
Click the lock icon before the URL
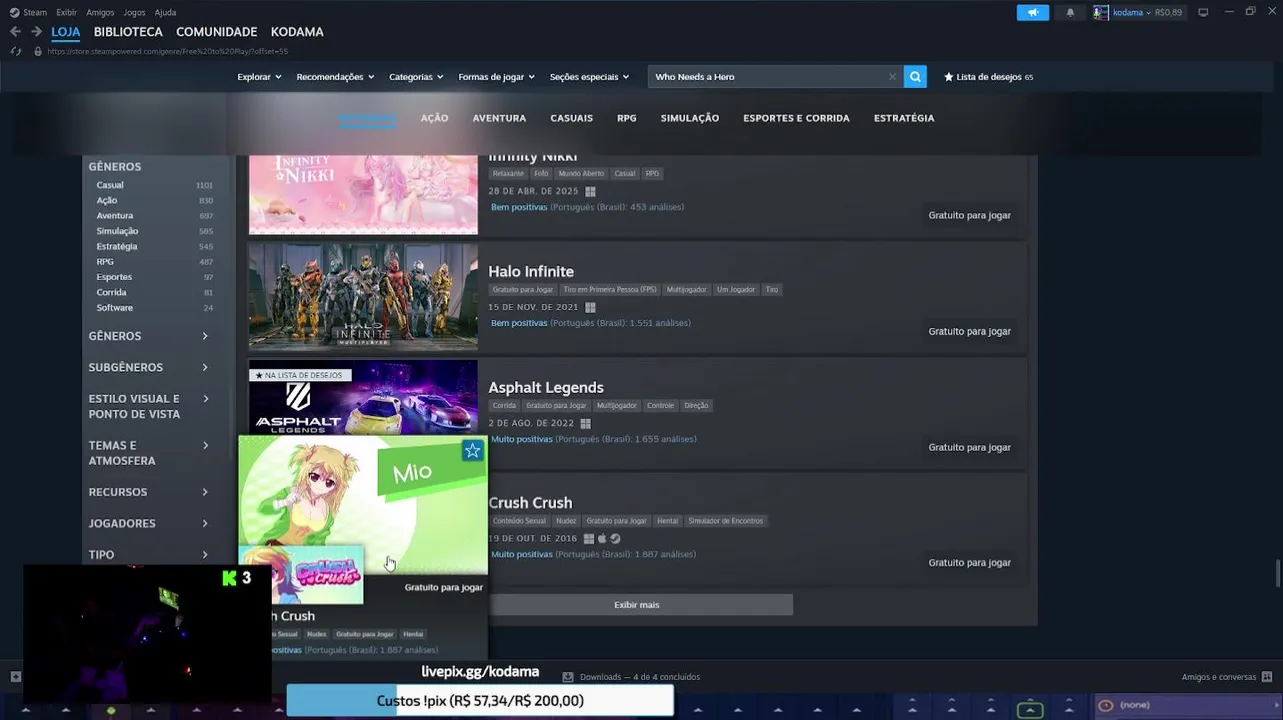pos(38,51)
